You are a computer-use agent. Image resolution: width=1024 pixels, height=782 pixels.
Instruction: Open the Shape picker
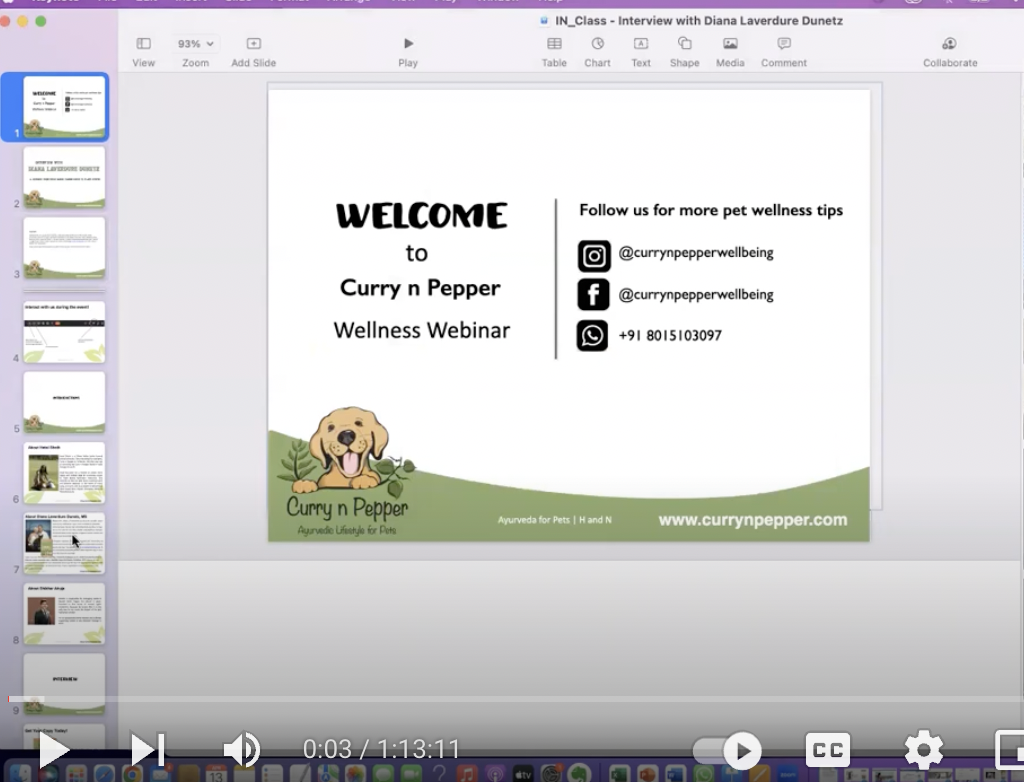(684, 44)
